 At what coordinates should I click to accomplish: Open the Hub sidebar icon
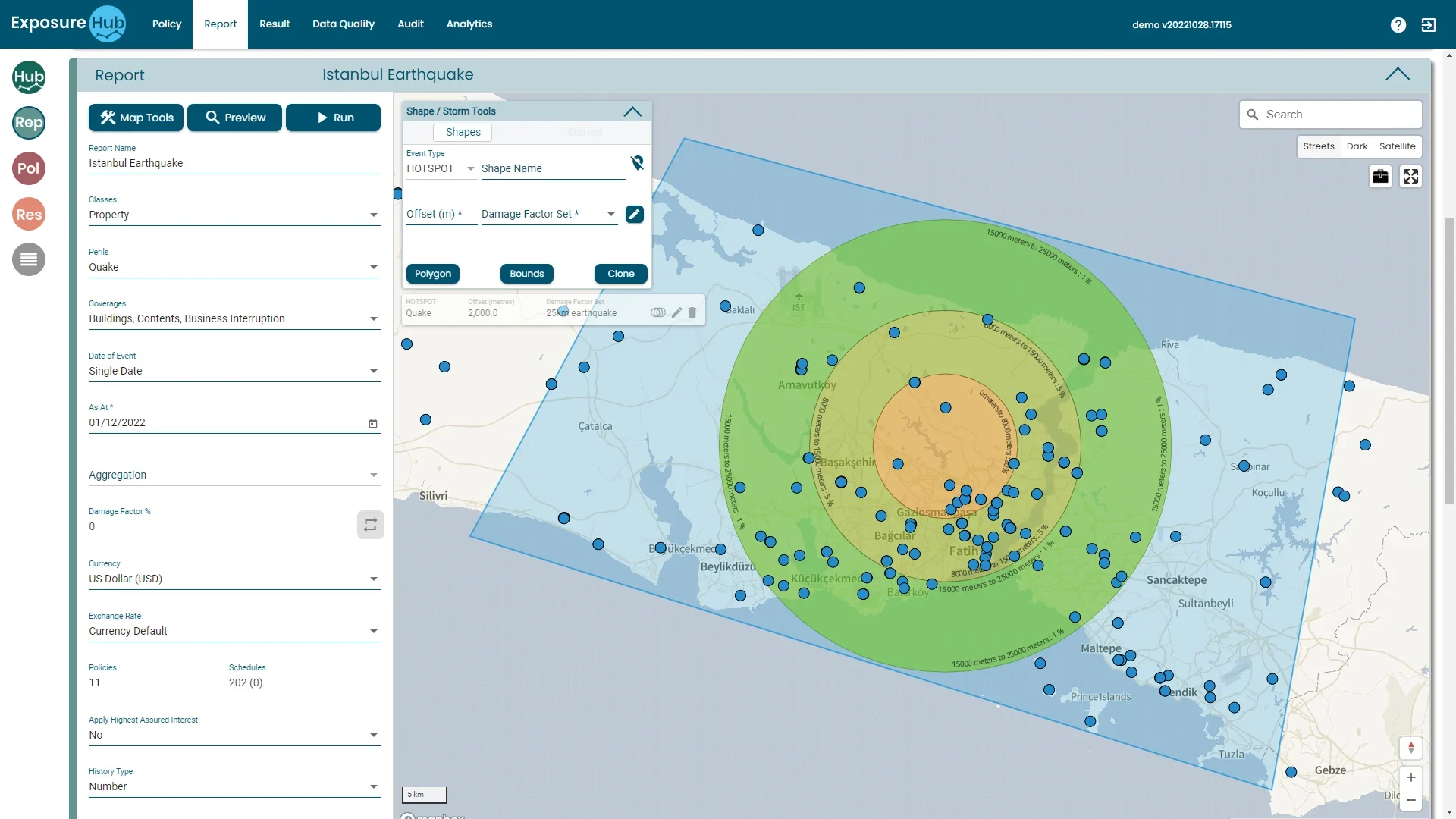pyautogui.click(x=29, y=77)
